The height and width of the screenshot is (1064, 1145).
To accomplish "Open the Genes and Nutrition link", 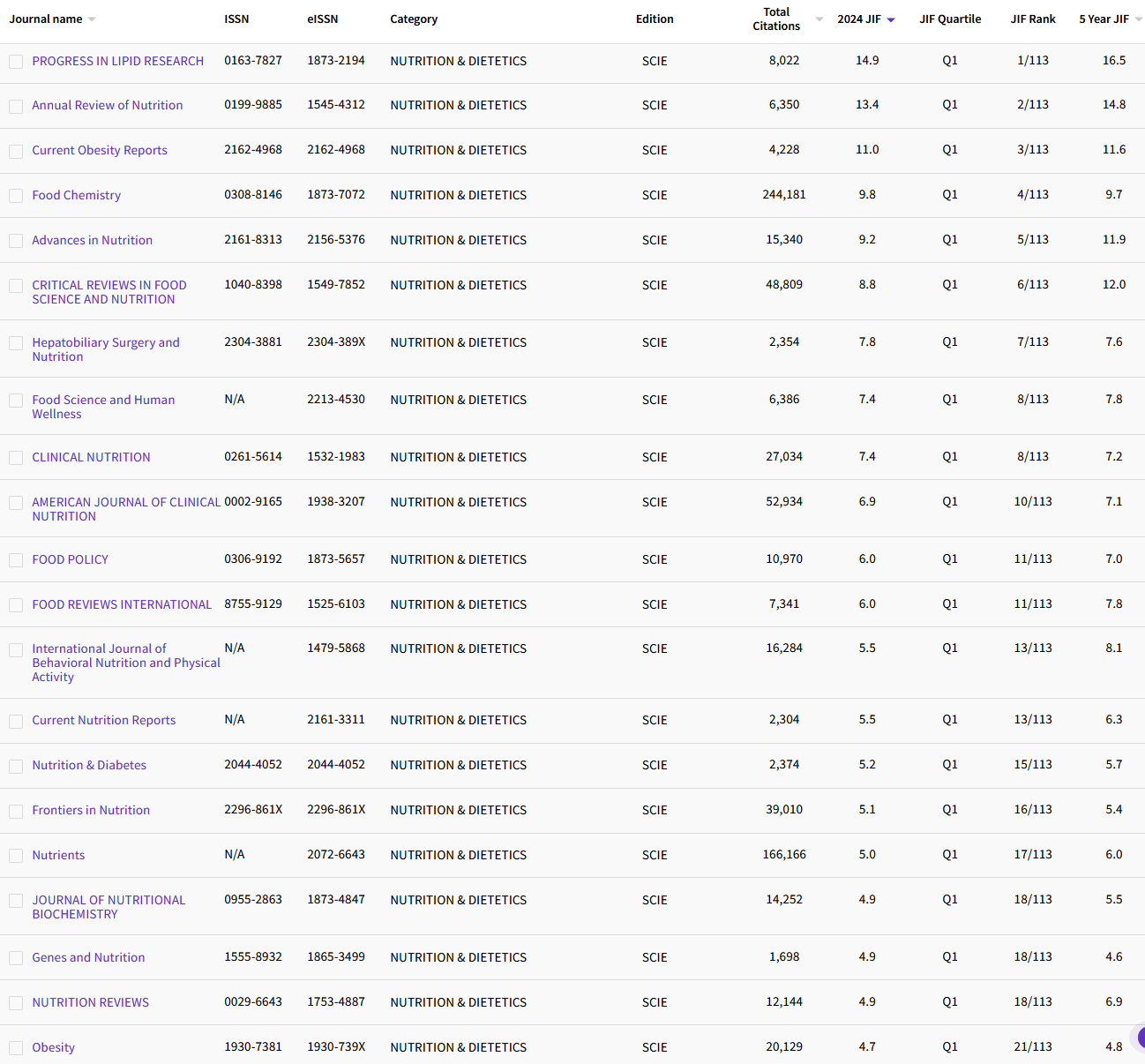I will coord(88,957).
